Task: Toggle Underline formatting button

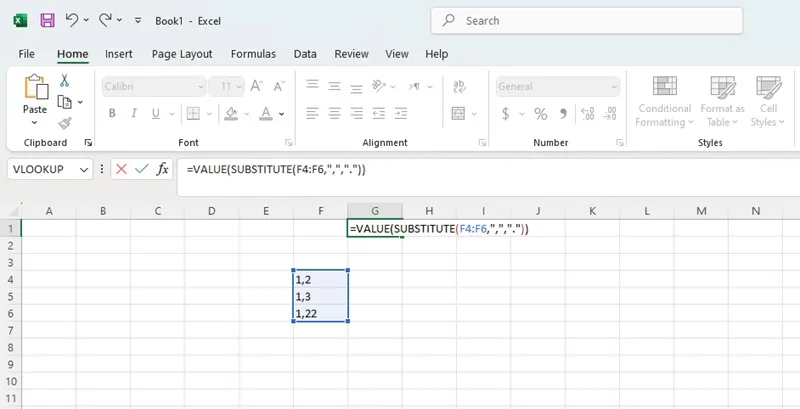Action: pos(156,113)
